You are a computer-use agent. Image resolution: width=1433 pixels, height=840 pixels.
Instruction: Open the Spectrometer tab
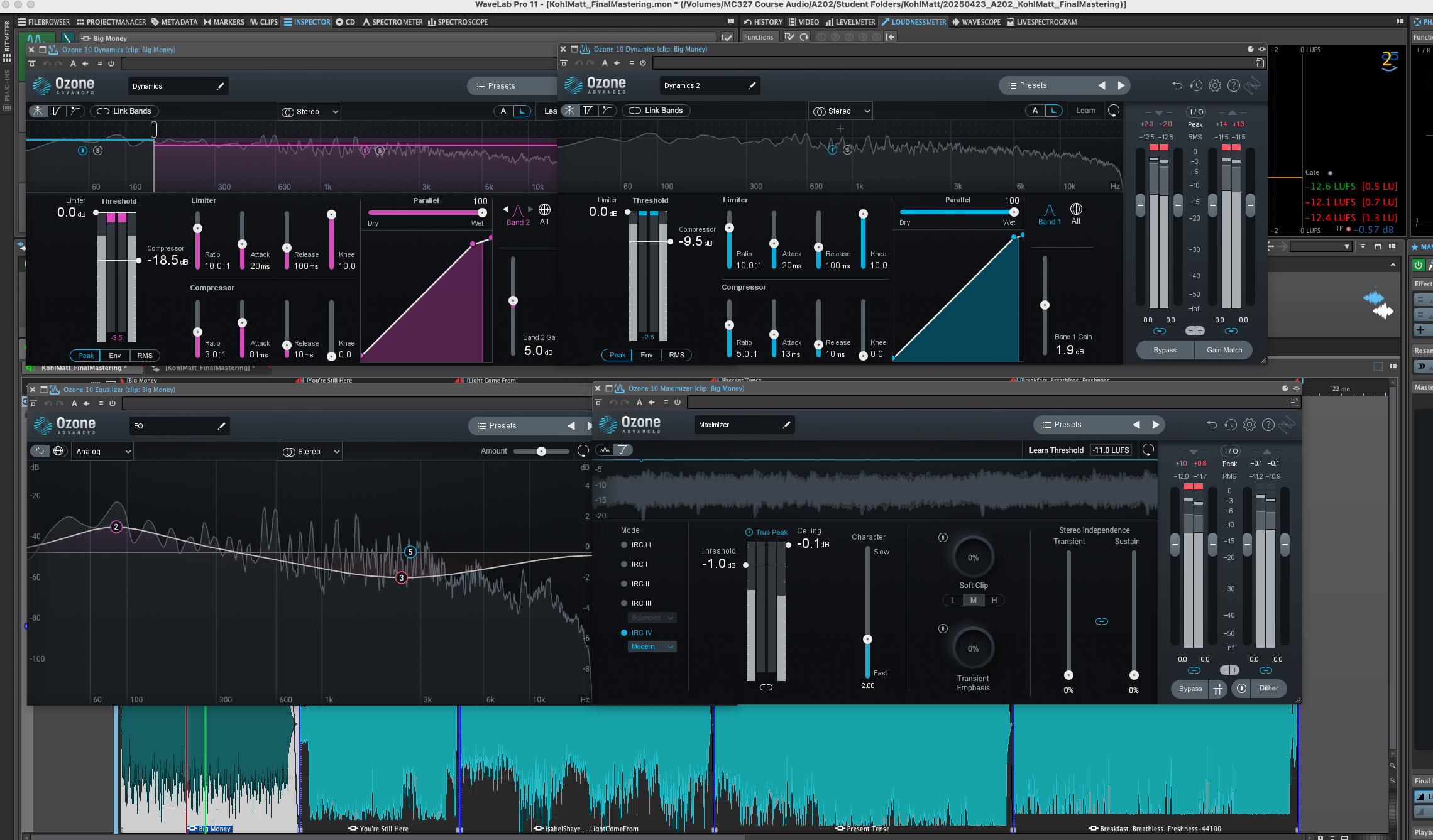[x=392, y=22]
